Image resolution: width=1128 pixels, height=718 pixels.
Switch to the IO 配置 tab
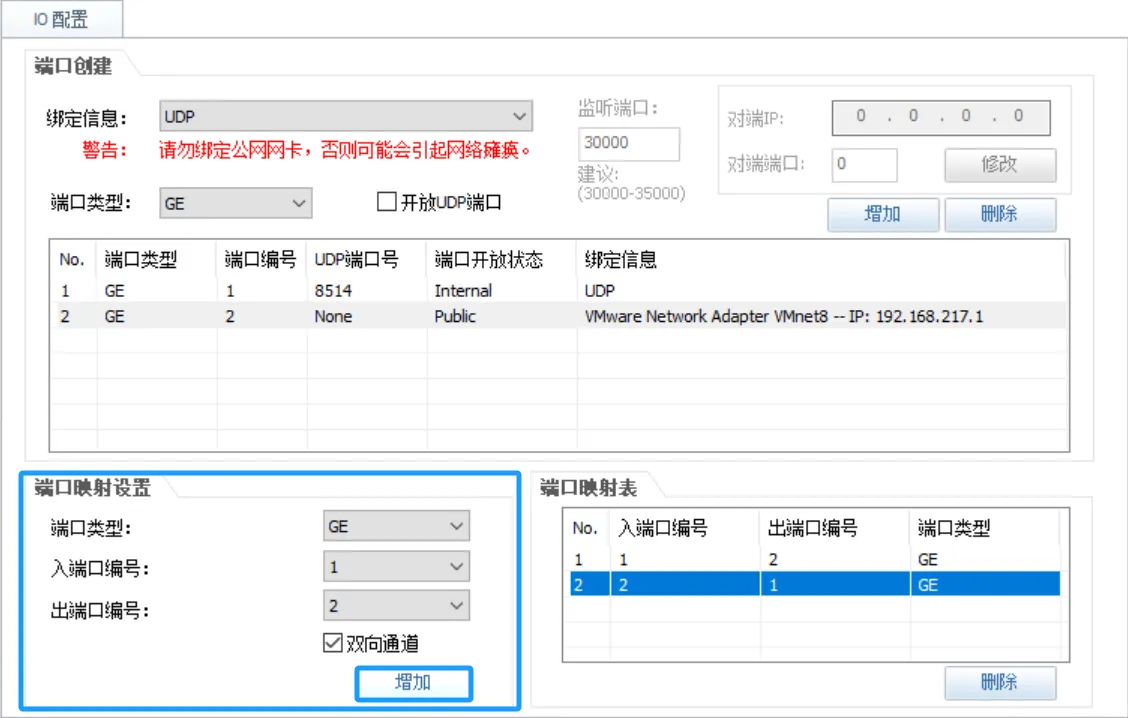(x=61, y=19)
